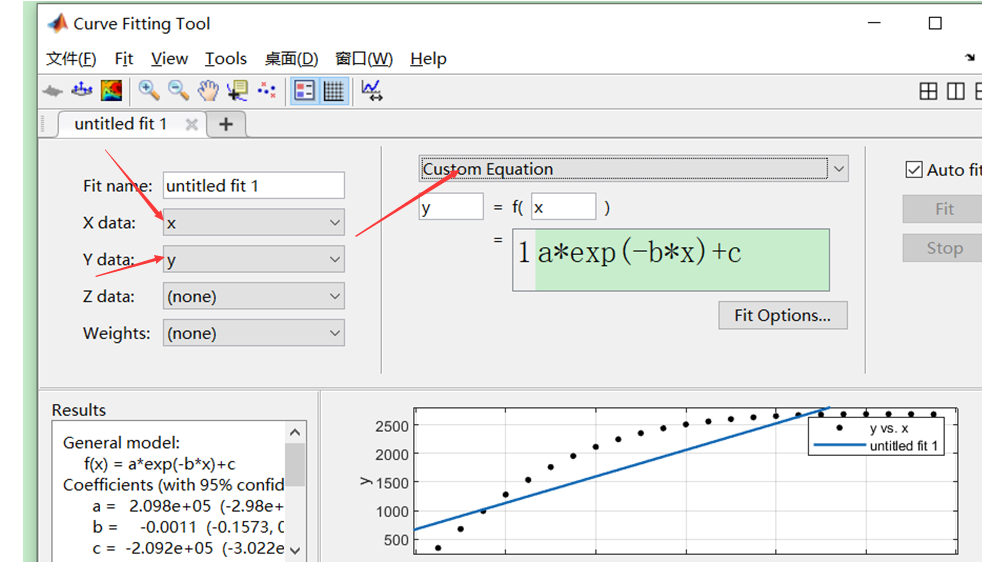
Task: Click the coefficient c = -2.092e+05 line
Action: pyautogui.click(x=188, y=548)
